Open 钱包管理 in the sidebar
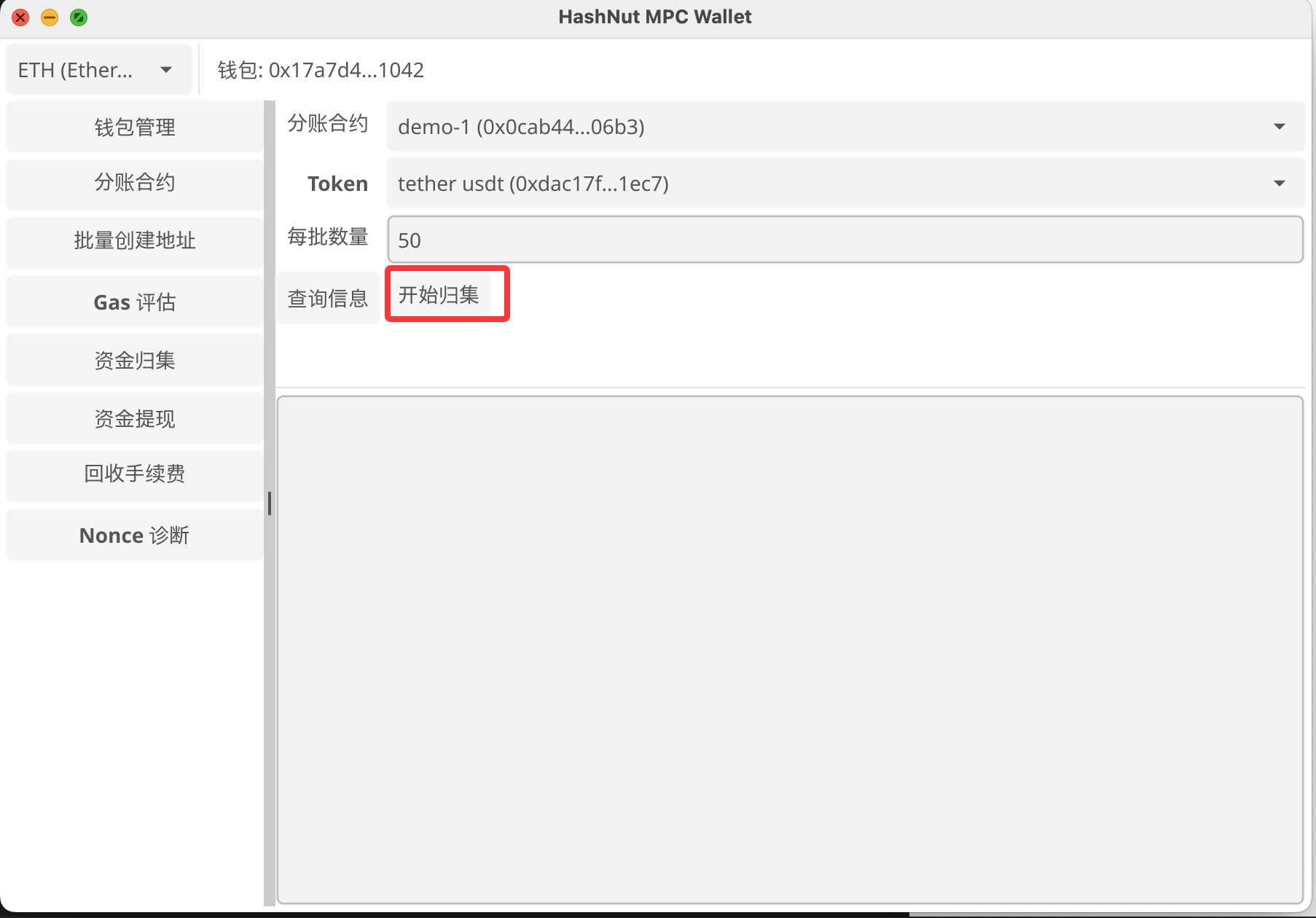Screen dimensions: 1316x918 click(x=135, y=127)
